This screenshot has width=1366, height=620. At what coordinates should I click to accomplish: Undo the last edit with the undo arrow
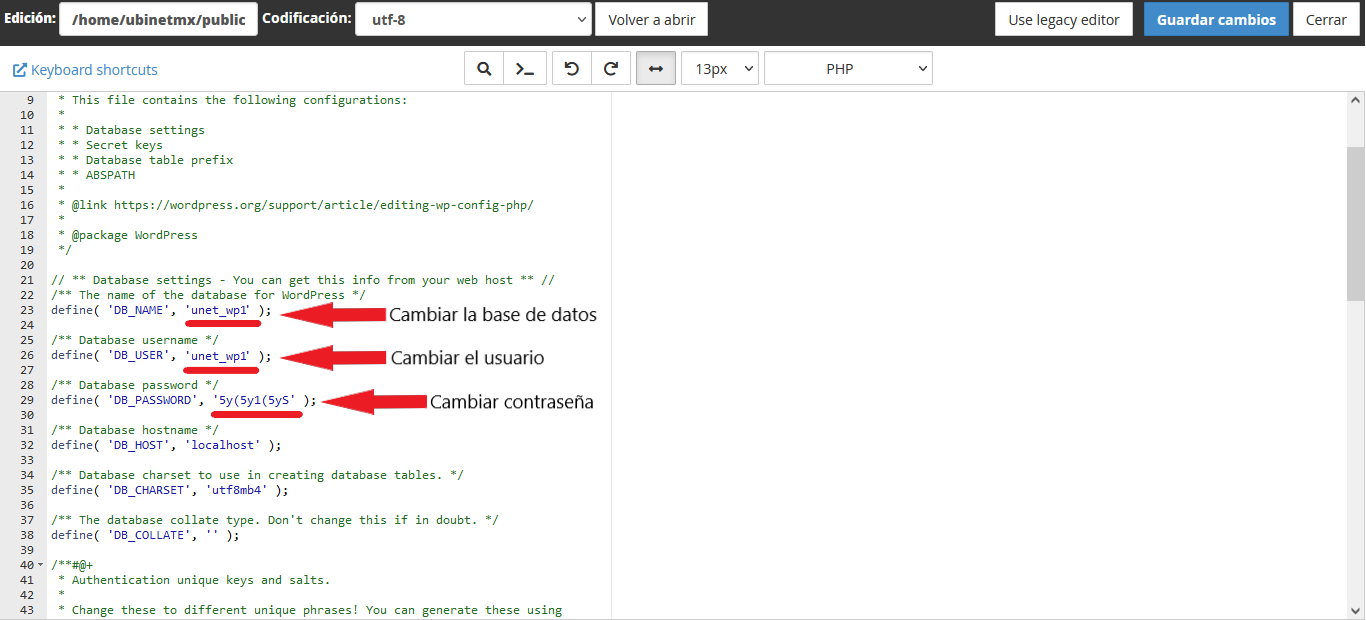point(572,69)
